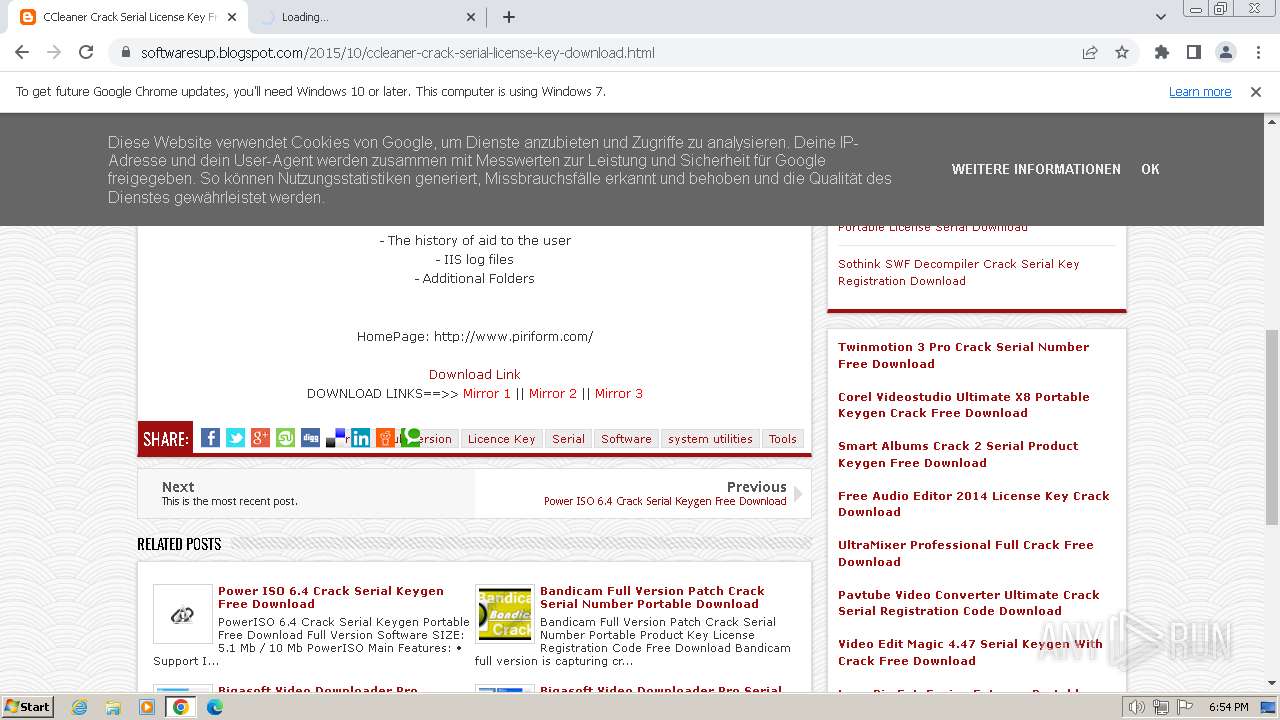The width and height of the screenshot is (1280, 720).
Task: Open Bandicam Full Version related post title
Action: tap(652, 597)
